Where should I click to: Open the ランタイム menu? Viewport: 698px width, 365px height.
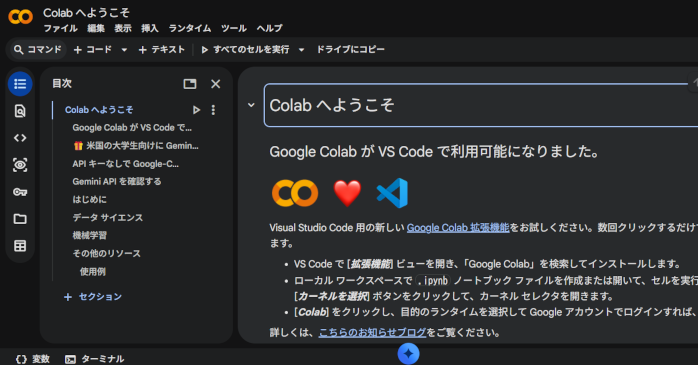click(x=190, y=28)
